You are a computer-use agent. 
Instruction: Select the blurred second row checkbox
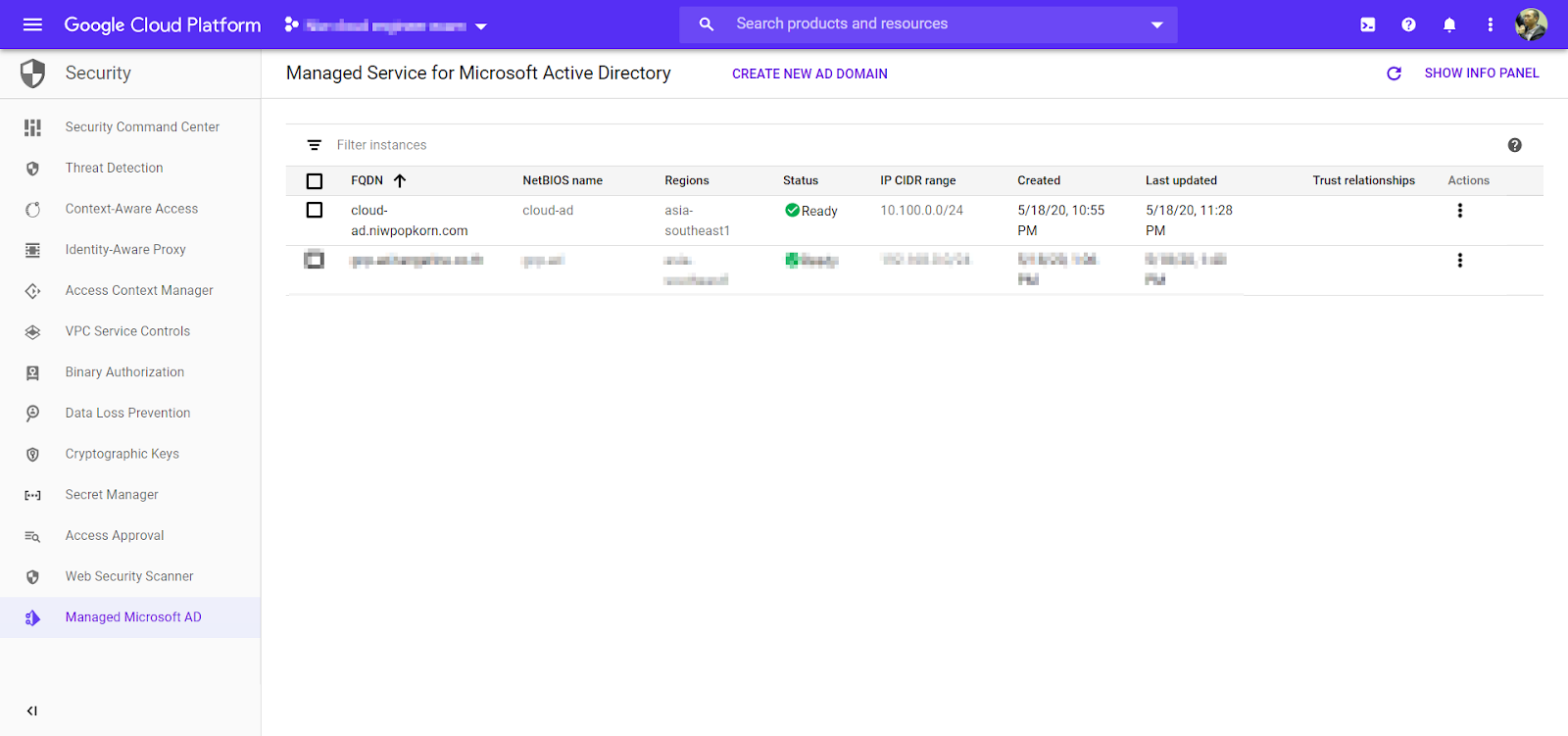coord(315,260)
